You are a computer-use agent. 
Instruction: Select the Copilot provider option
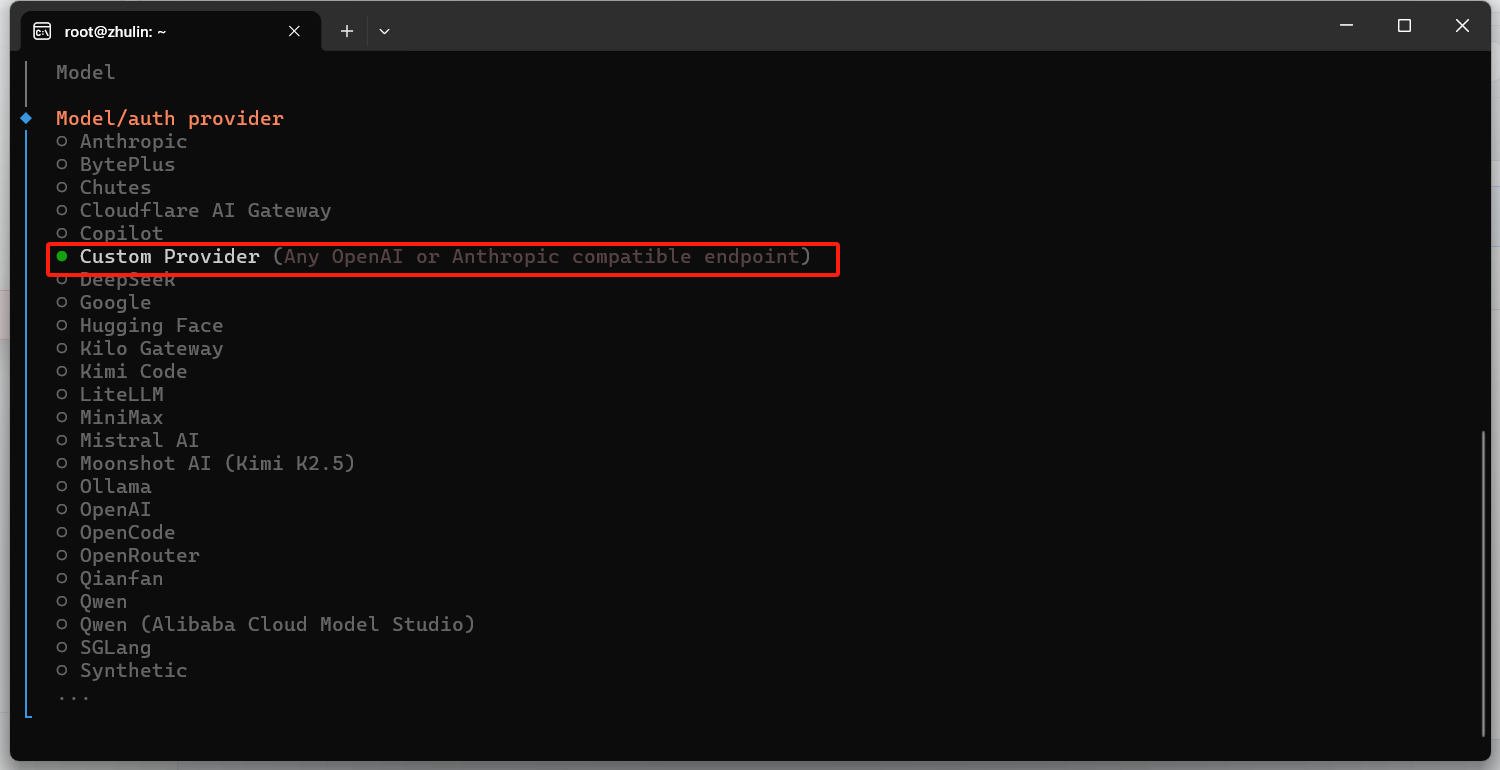pos(110,234)
